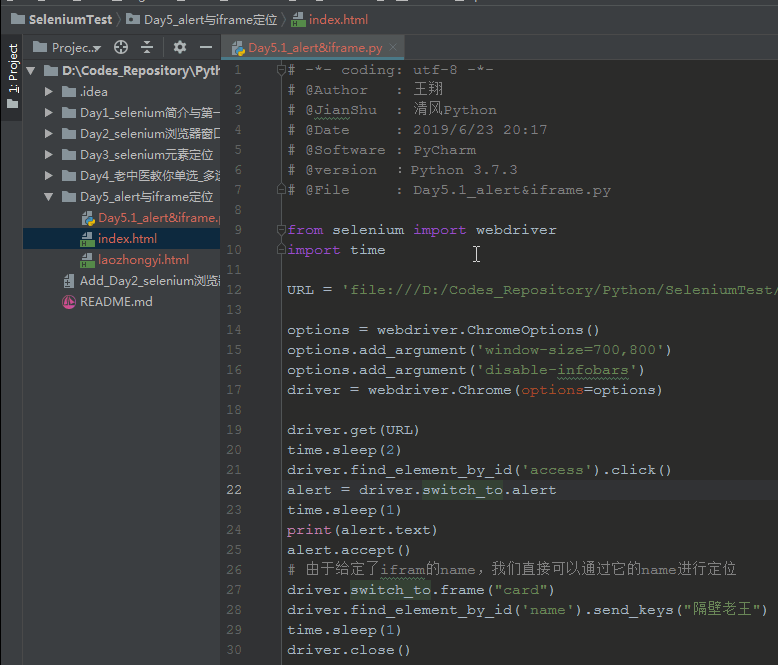778x665 pixels.
Task: Click 'driver.get(URL)' on line 19
Action: pyautogui.click(x=353, y=430)
